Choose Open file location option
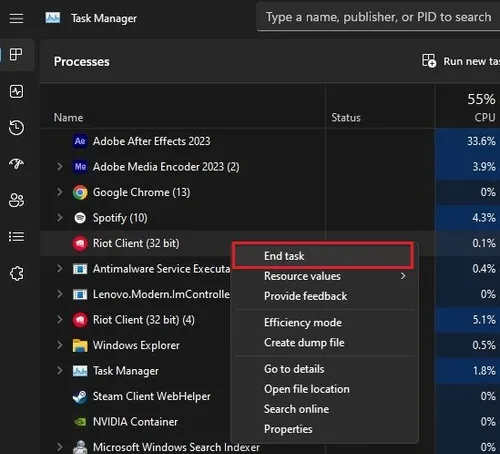 click(x=324, y=389)
